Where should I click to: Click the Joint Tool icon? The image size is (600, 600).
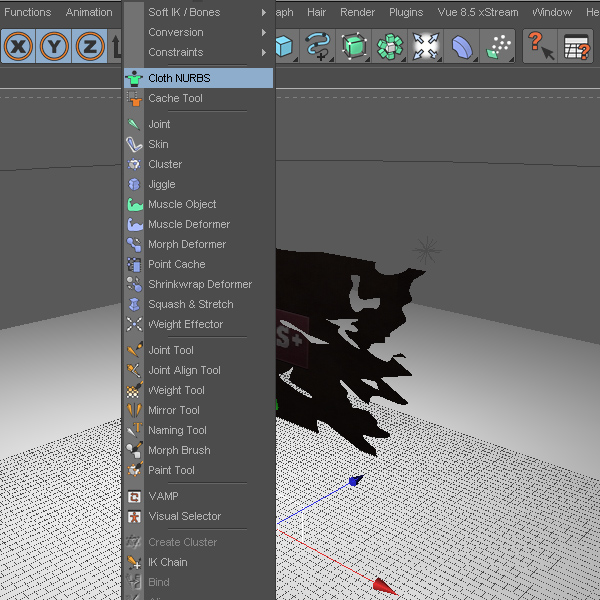[x=135, y=349]
